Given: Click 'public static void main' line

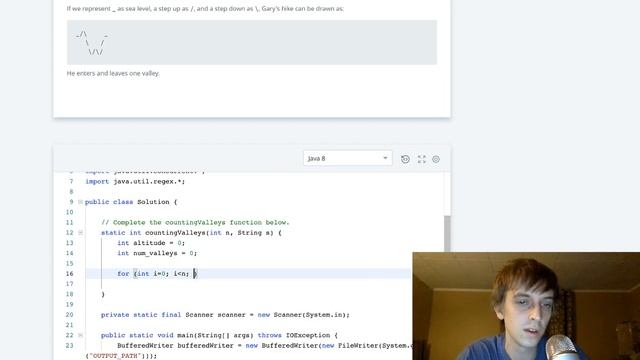Looking at the screenshot, I should (x=219, y=335).
